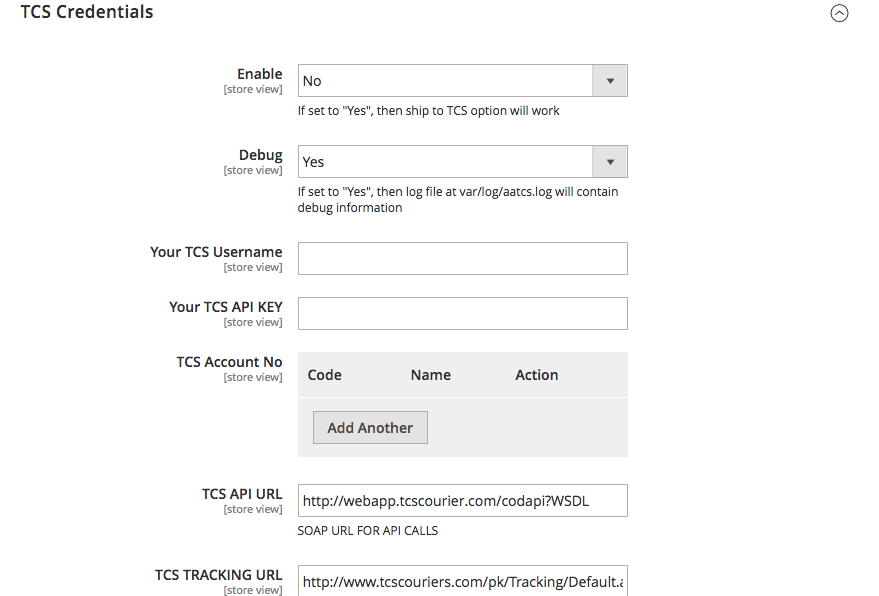This screenshot has width=879, height=596.
Task: Open the Debug dropdown arrow
Action: click(610, 162)
